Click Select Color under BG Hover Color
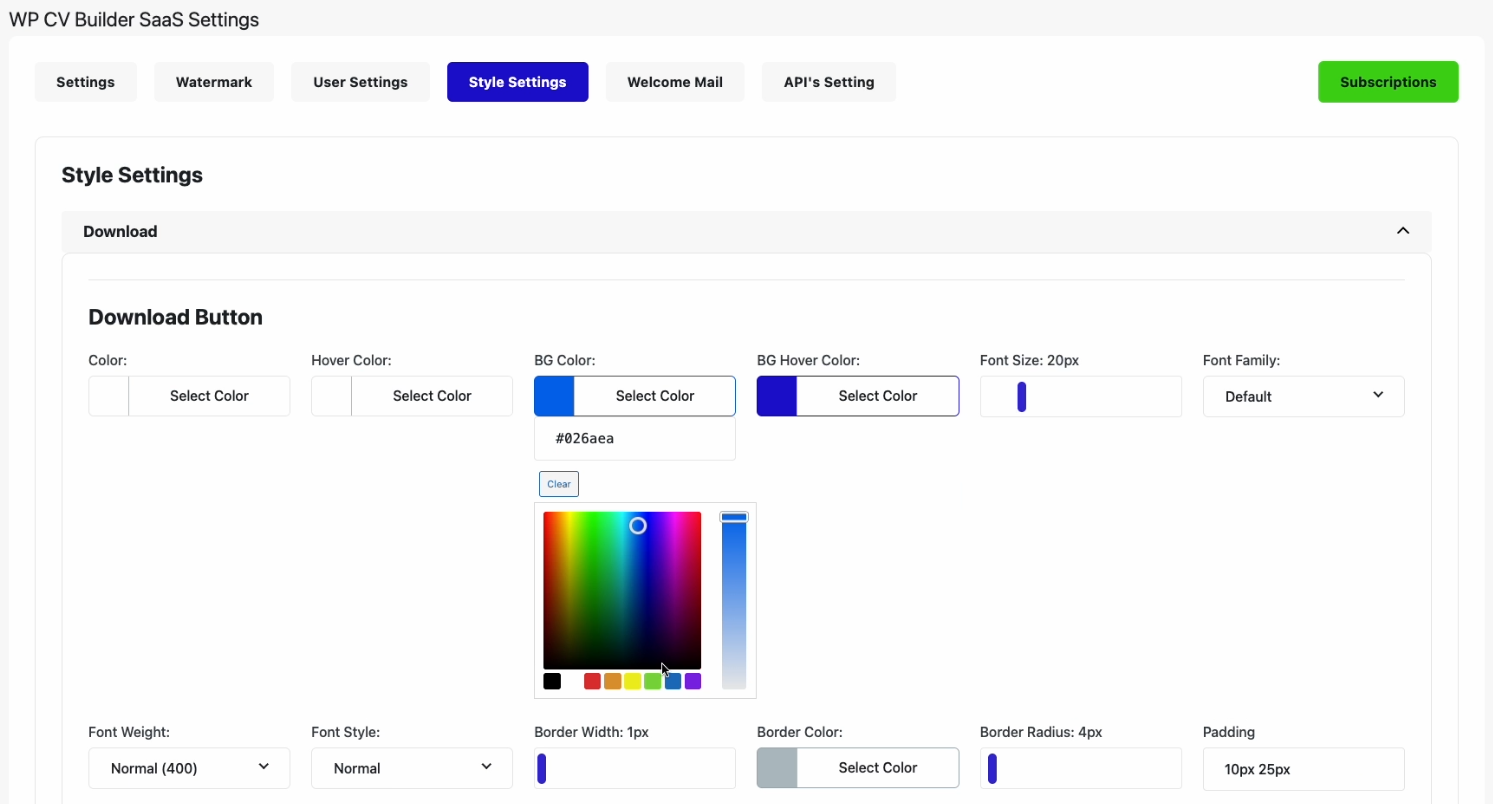The image size is (1493, 804). tap(878, 396)
